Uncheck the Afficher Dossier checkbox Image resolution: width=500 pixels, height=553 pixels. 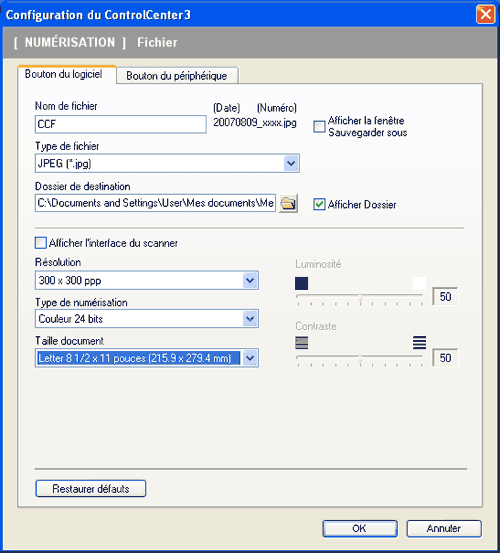[x=319, y=204]
